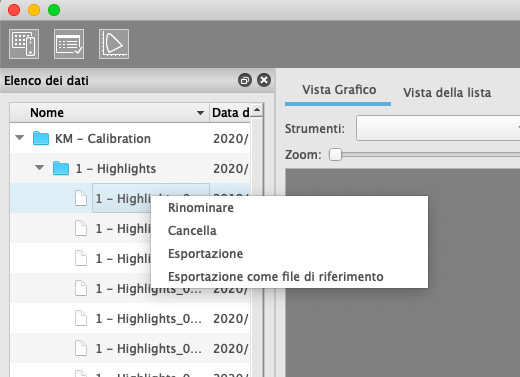Open the instrument connection toolbar icon
This screenshot has height=377, width=520.
(24, 44)
